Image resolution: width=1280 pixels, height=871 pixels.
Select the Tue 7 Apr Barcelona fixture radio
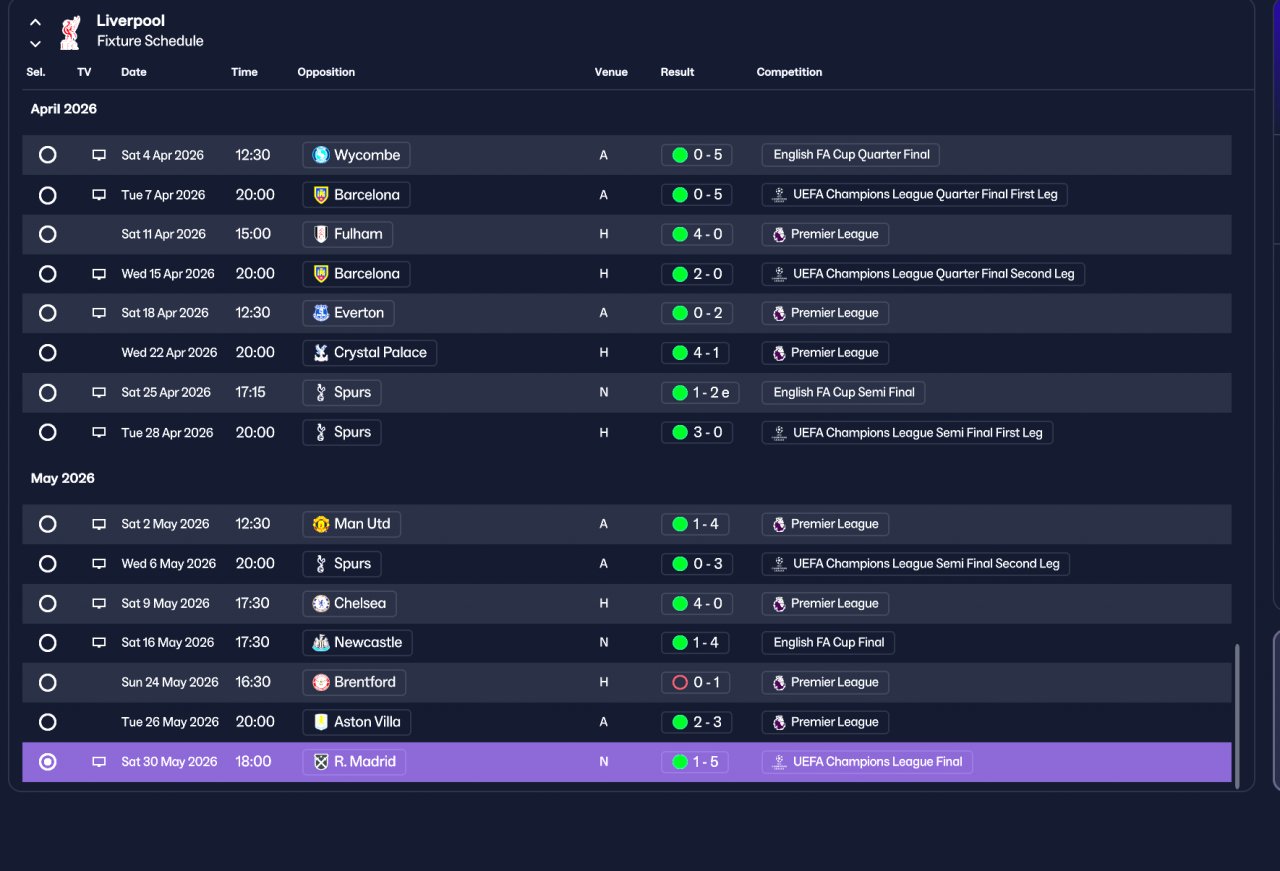[47, 195]
